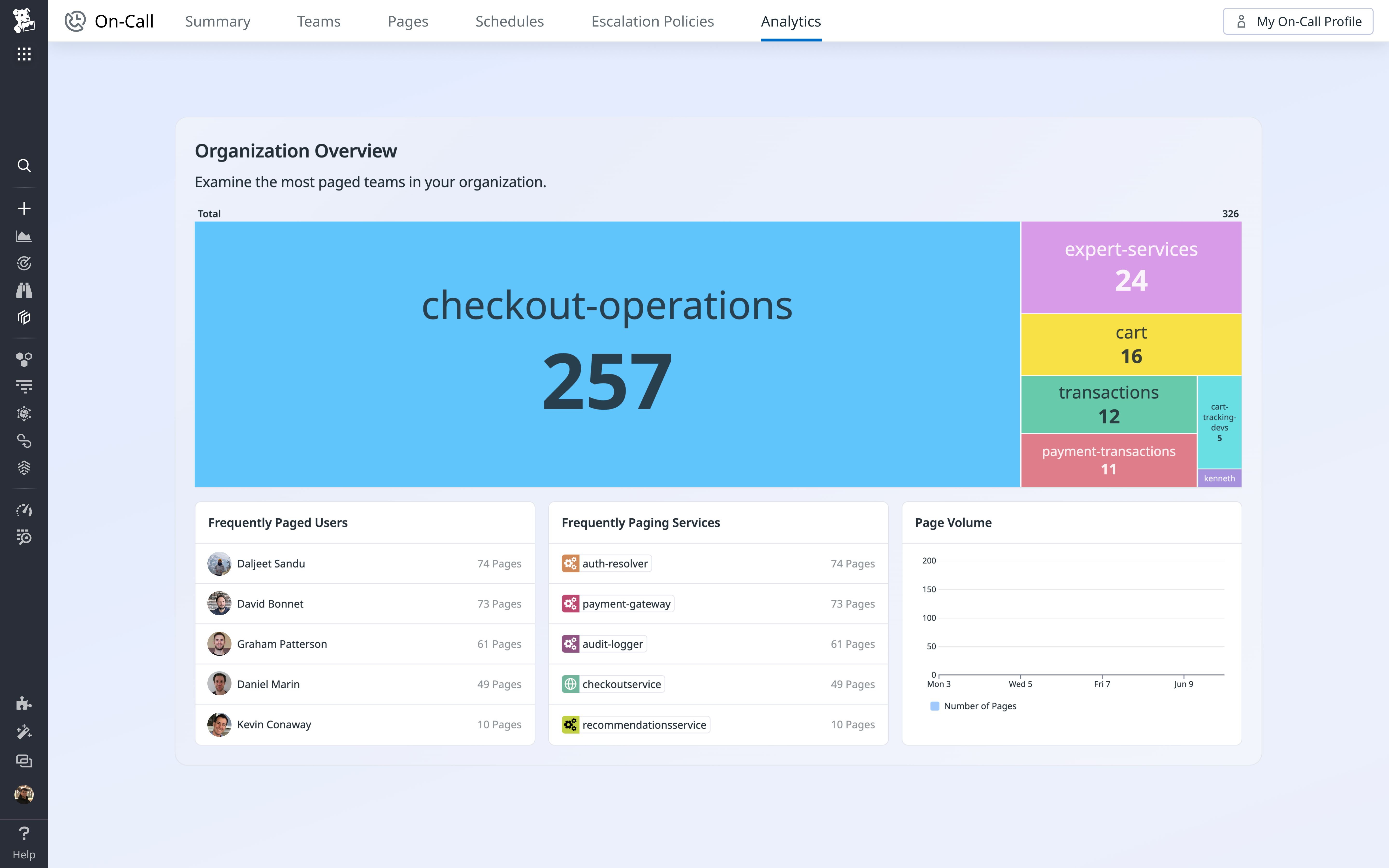The width and height of the screenshot is (1389, 868).
Task: Open user avatar at sidebar bottom
Action: click(x=24, y=794)
